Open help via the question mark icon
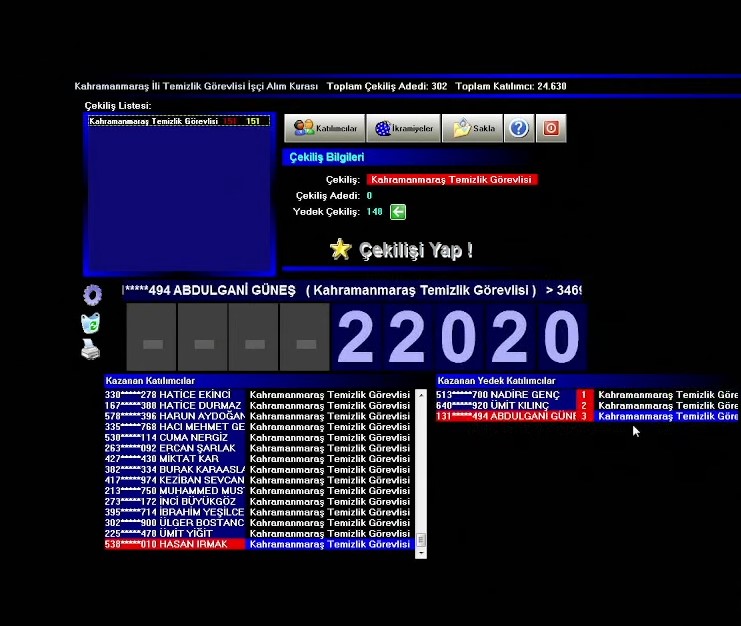Viewport: 741px width, 626px height. pos(518,129)
